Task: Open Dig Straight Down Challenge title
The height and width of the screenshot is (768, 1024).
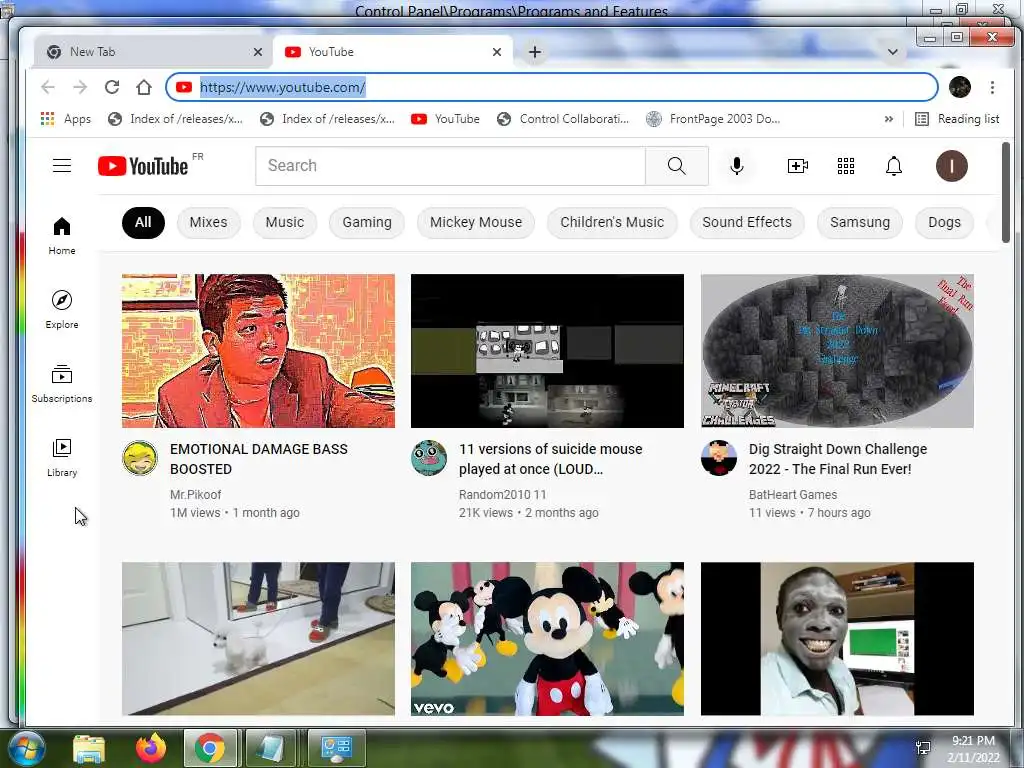Action: 838,459
